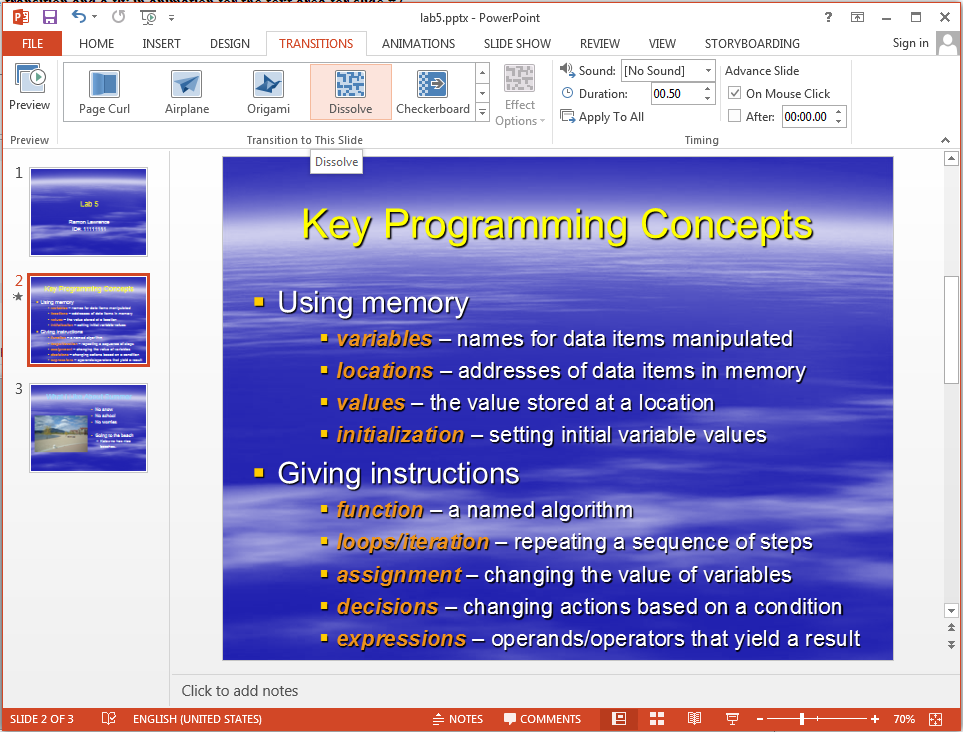Open the Effect Options menu
Image resolution: width=963 pixels, height=732 pixels.
pos(520,96)
